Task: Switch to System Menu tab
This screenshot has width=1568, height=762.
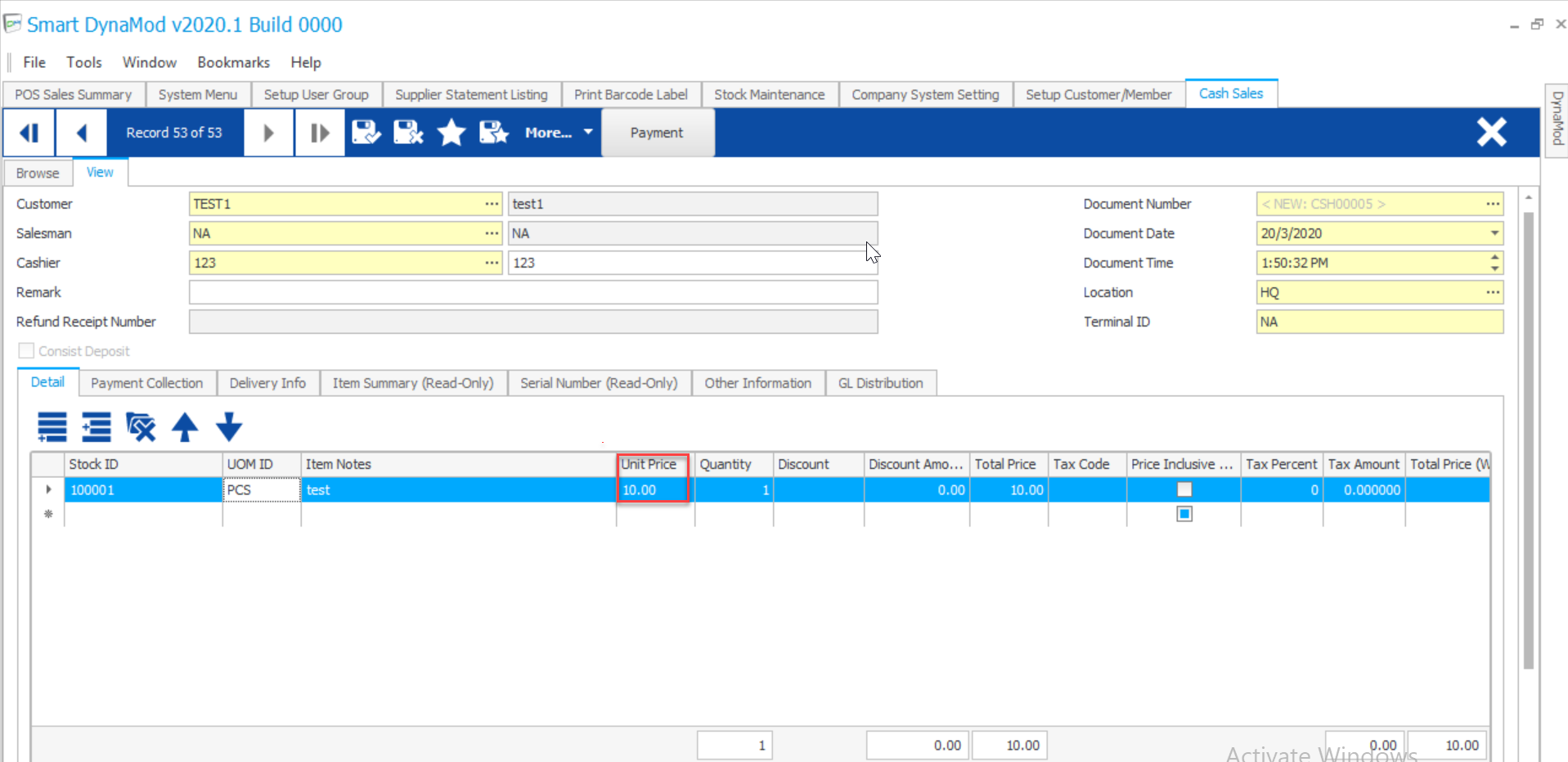Action: click(198, 95)
